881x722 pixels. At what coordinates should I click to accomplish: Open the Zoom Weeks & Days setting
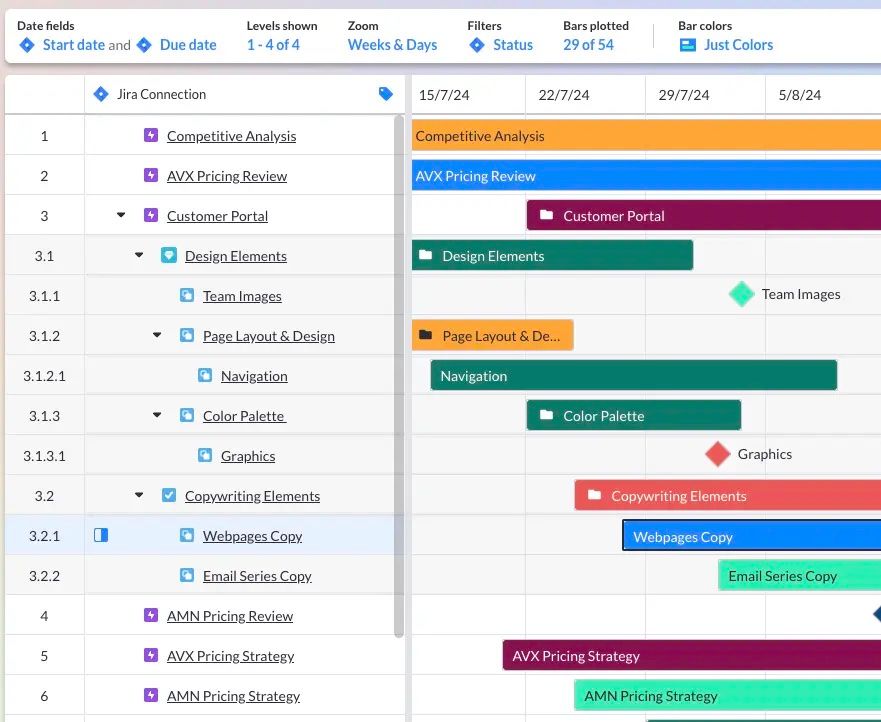tap(391, 44)
